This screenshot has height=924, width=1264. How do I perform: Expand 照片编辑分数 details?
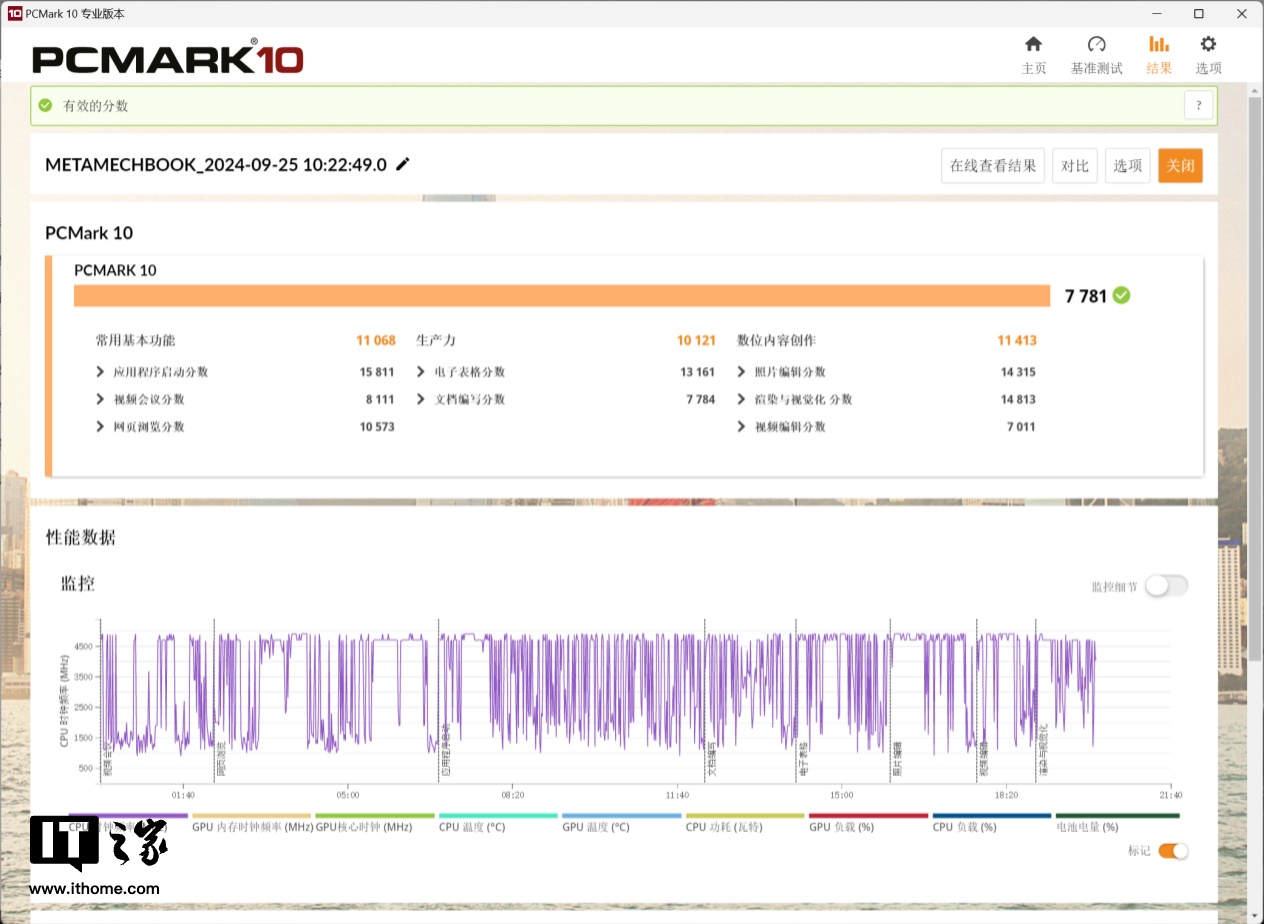pos(741,372)
